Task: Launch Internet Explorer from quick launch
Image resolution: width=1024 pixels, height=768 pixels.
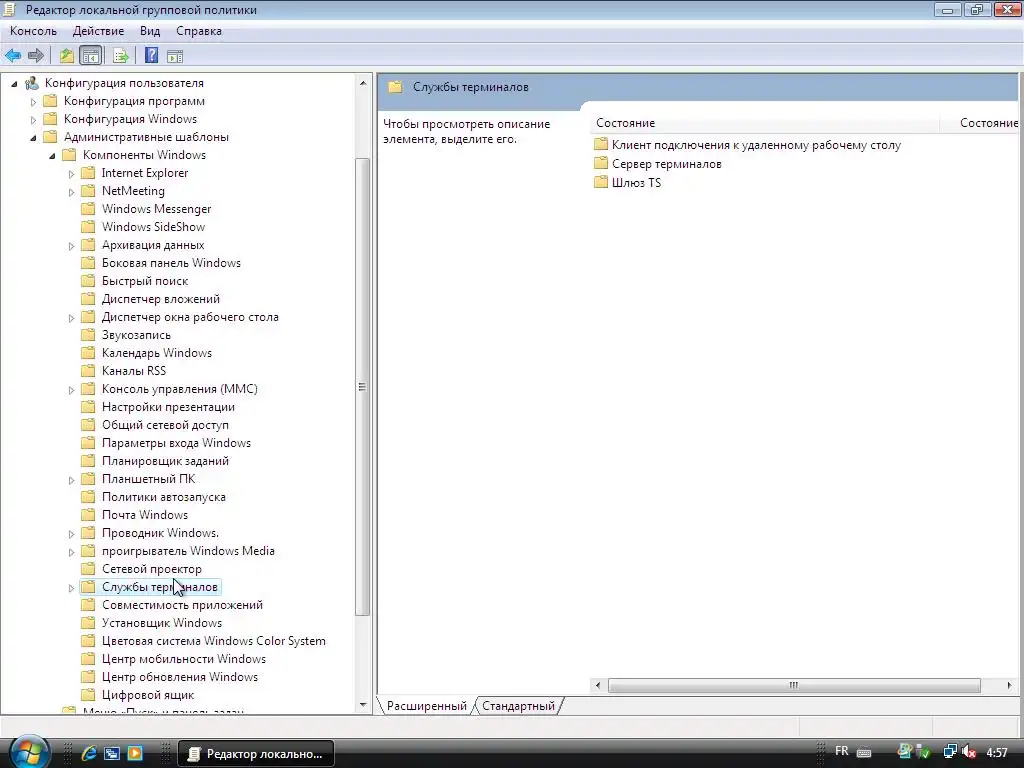Action: click(x=89, y=753)
